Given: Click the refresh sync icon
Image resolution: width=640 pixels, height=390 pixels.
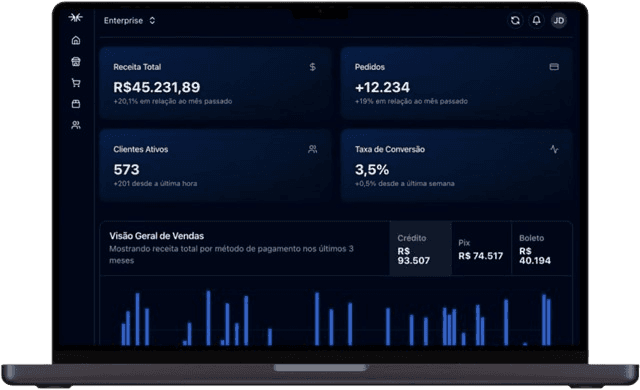Looking at the screenshot, I should pos(516,20).
